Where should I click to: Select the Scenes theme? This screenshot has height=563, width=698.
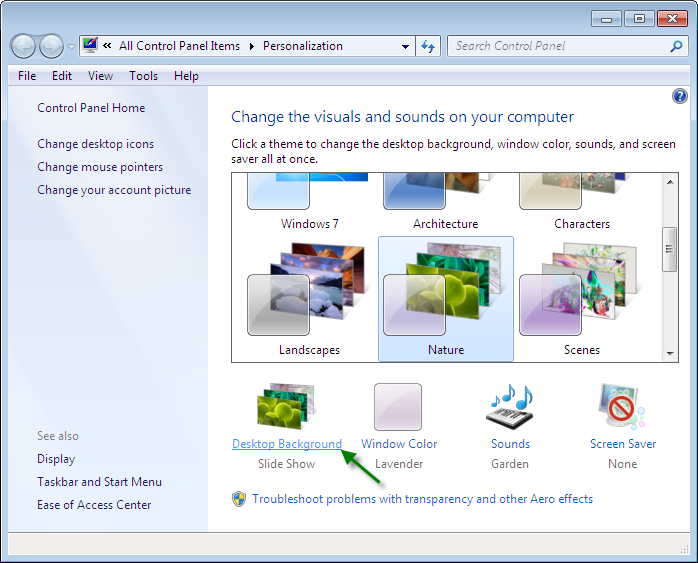(581, 299)
